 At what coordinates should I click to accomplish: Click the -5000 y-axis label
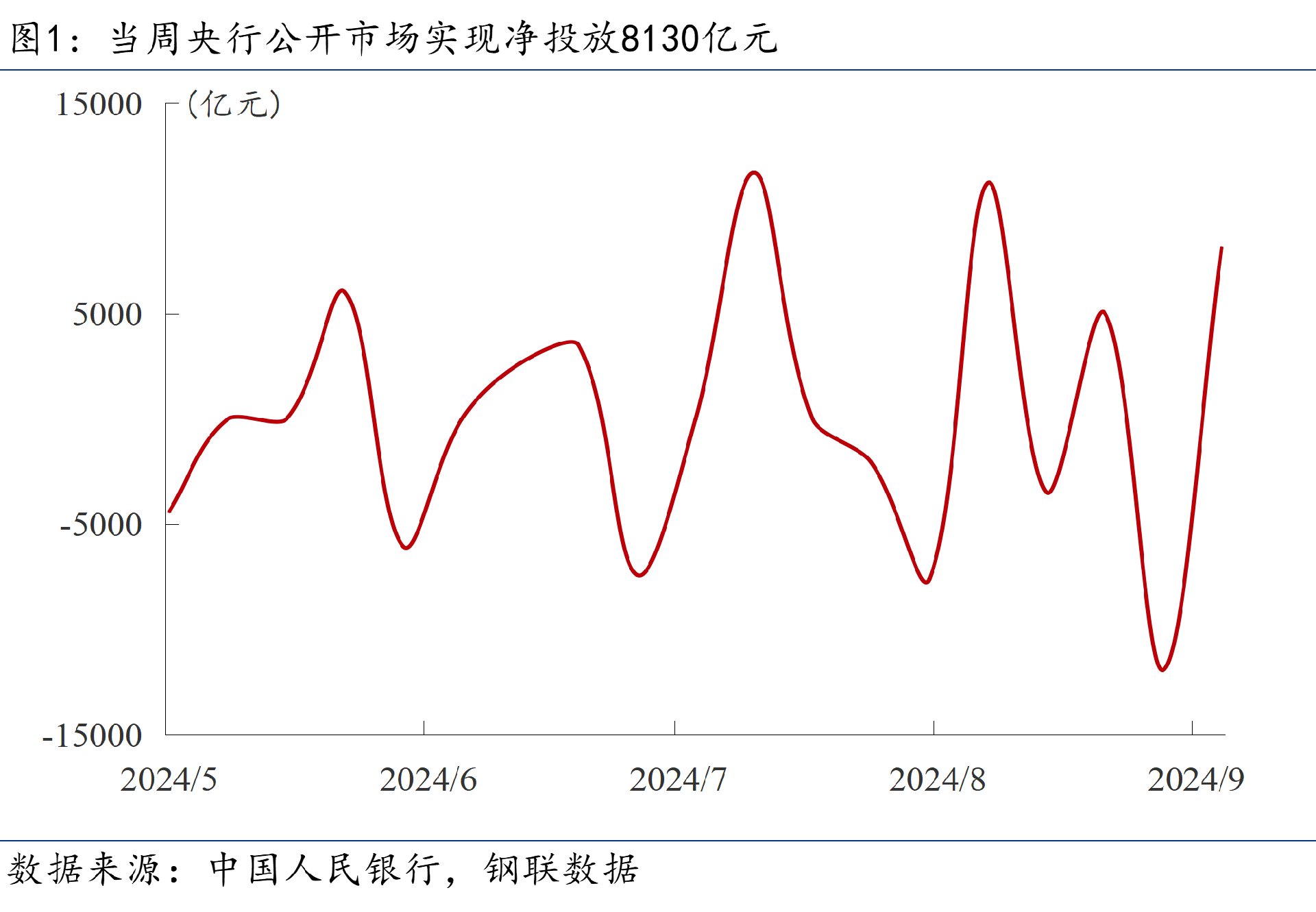coord(100,525)
